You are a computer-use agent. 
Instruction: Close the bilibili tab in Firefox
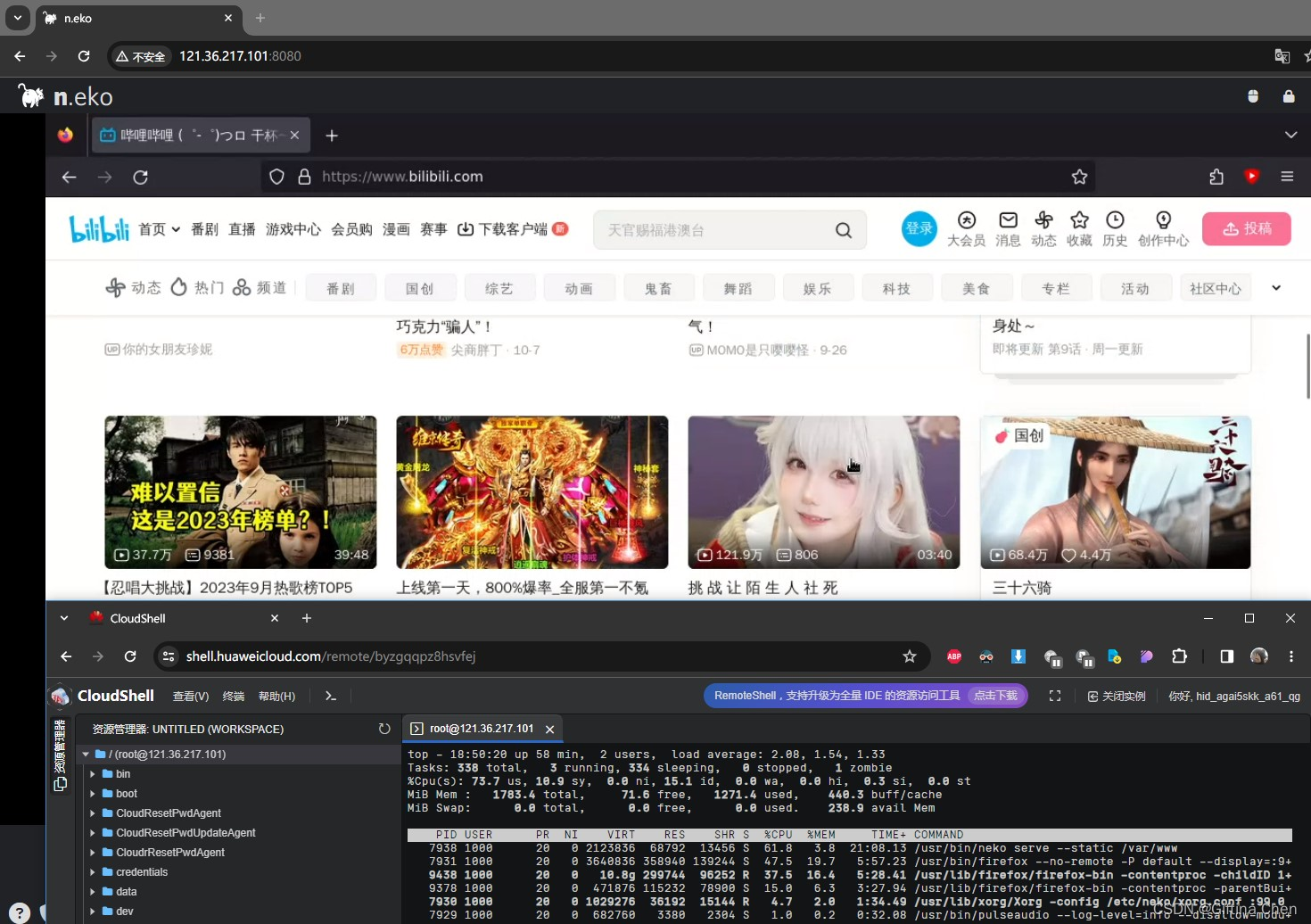coord(294,136)
